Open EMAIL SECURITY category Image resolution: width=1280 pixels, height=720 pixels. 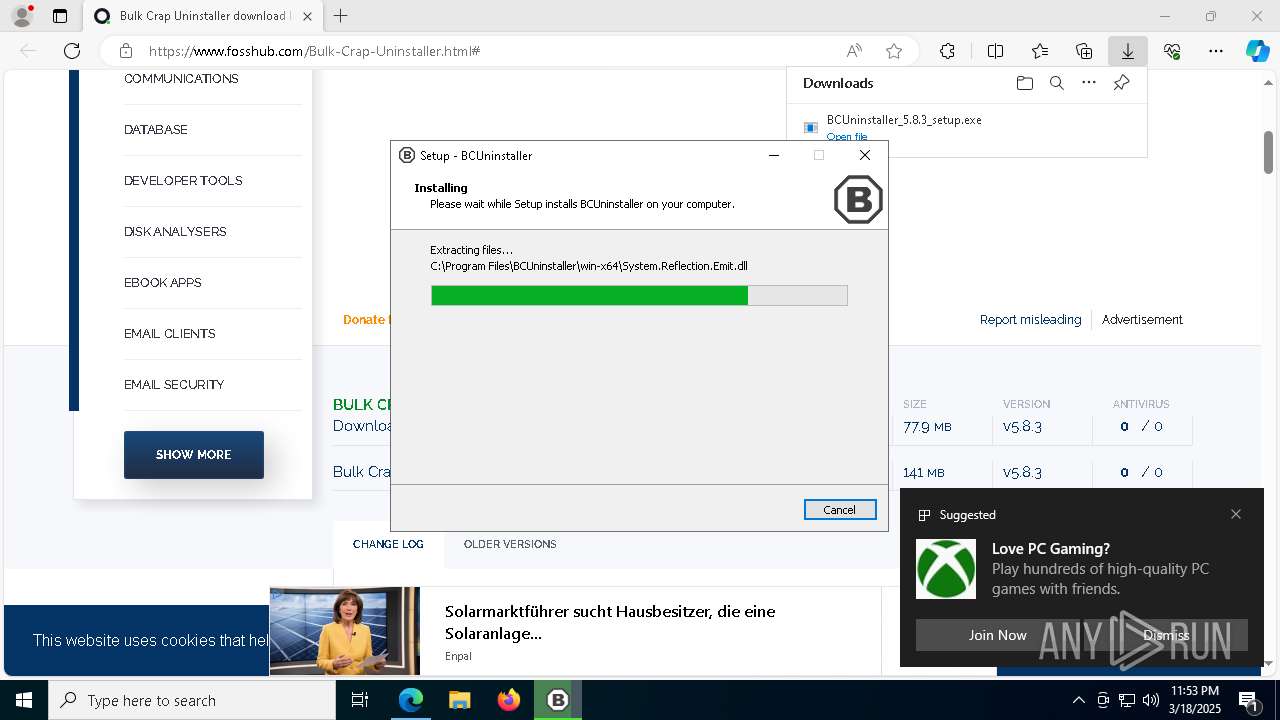point(174,385)
